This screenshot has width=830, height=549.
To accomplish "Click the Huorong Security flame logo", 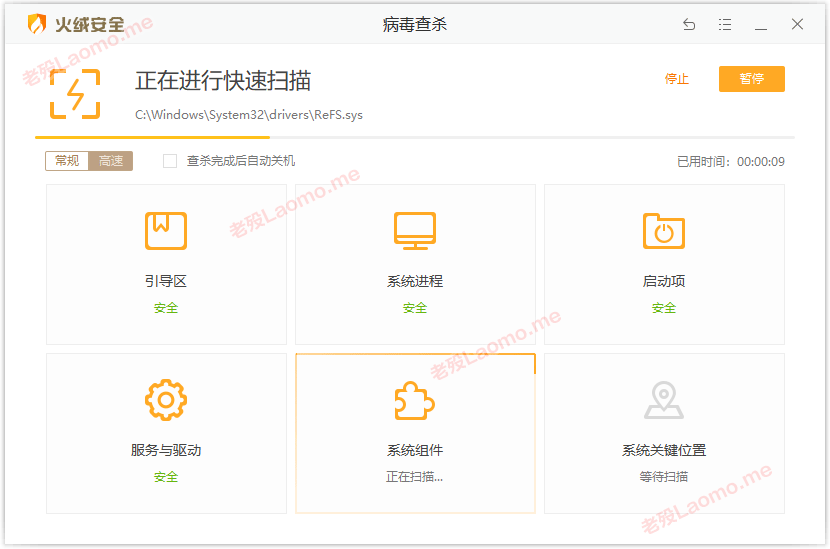I will 37,24.
